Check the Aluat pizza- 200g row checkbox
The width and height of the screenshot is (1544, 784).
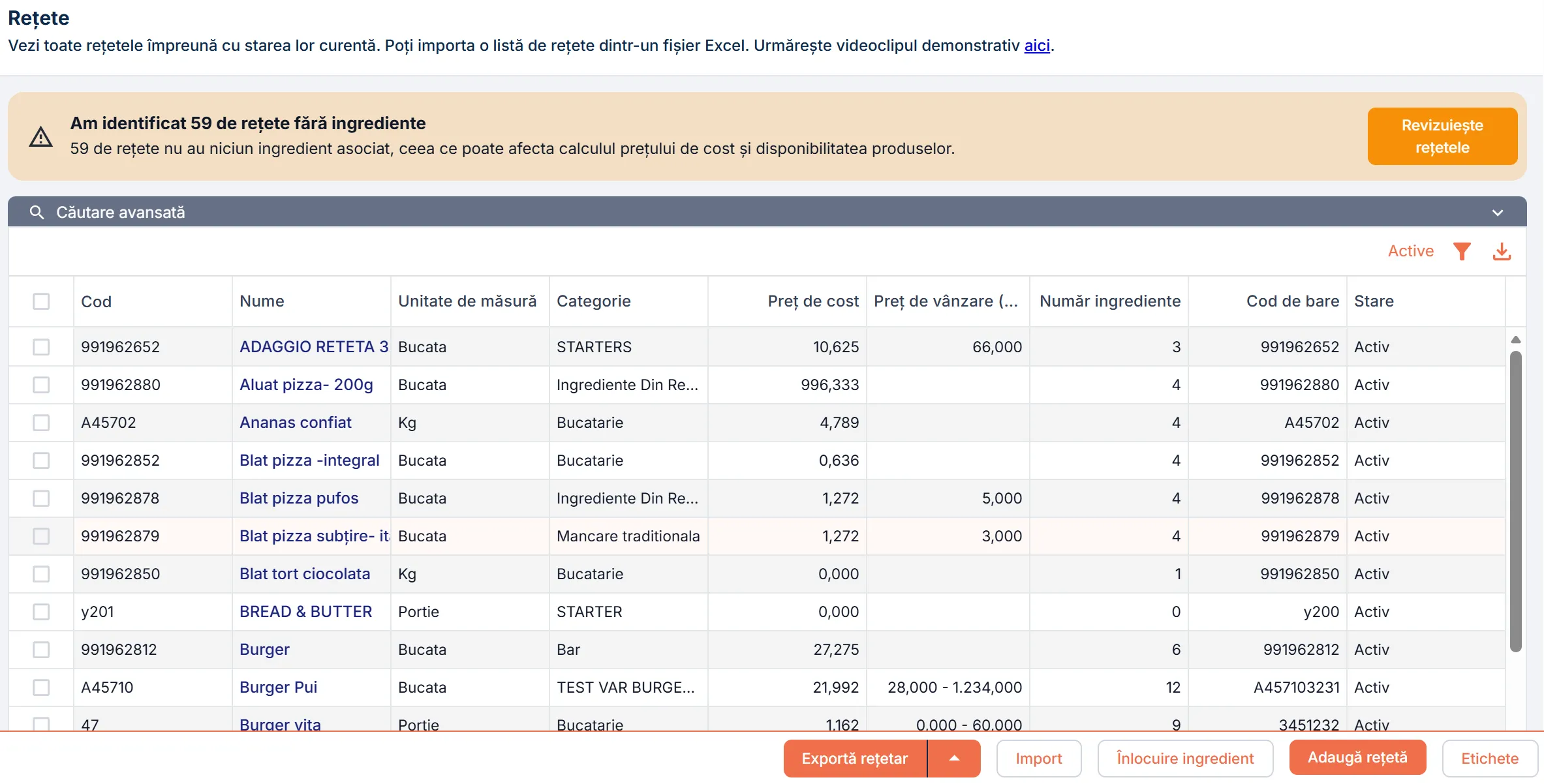coord(41,385)
